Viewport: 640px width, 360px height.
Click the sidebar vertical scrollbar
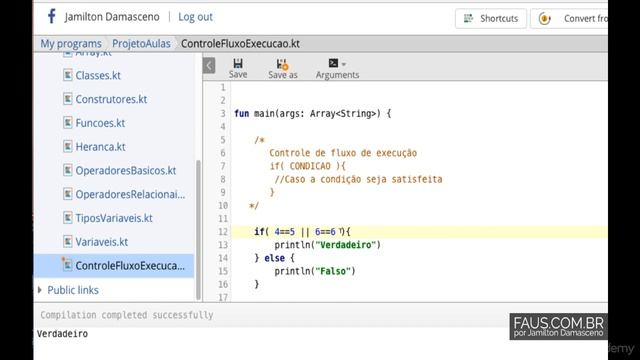click(198, 230)
